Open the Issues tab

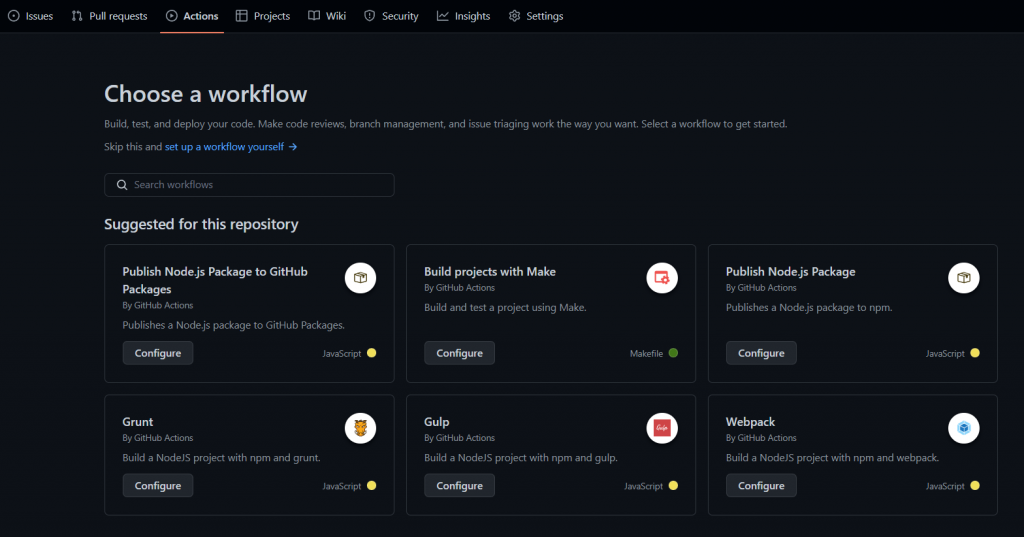(31, 16)
